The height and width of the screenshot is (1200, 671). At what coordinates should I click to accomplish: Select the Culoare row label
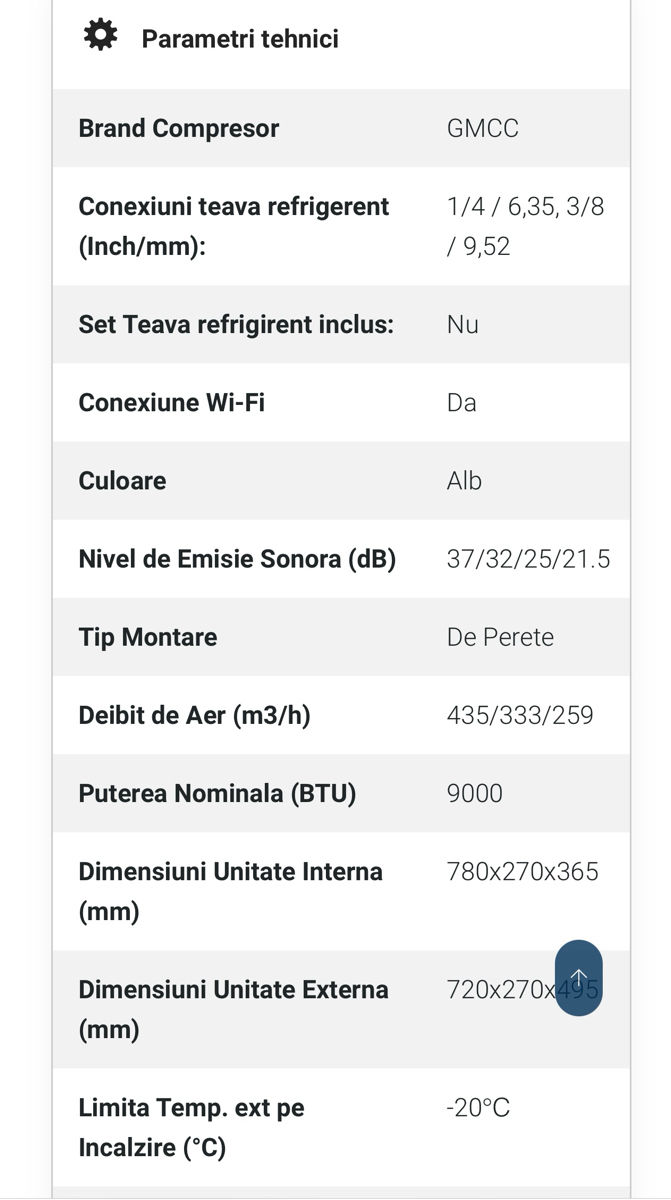123,480
